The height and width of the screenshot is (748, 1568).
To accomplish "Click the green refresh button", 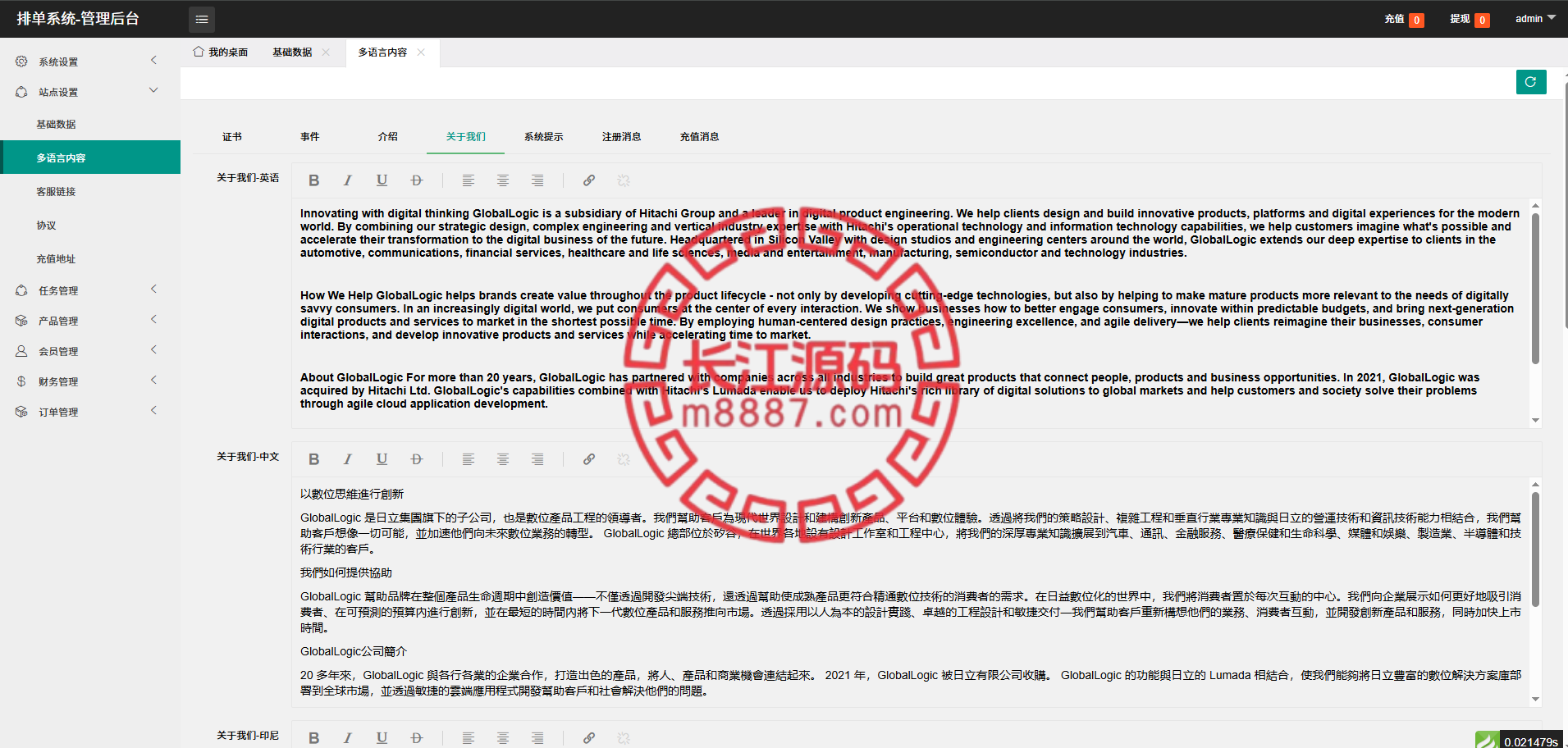I will pyautogui.click(x=1531, y=82).
